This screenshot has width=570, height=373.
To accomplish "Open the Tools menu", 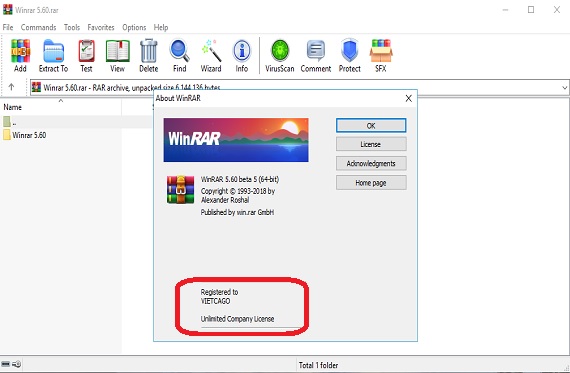I will coord(72,27).
